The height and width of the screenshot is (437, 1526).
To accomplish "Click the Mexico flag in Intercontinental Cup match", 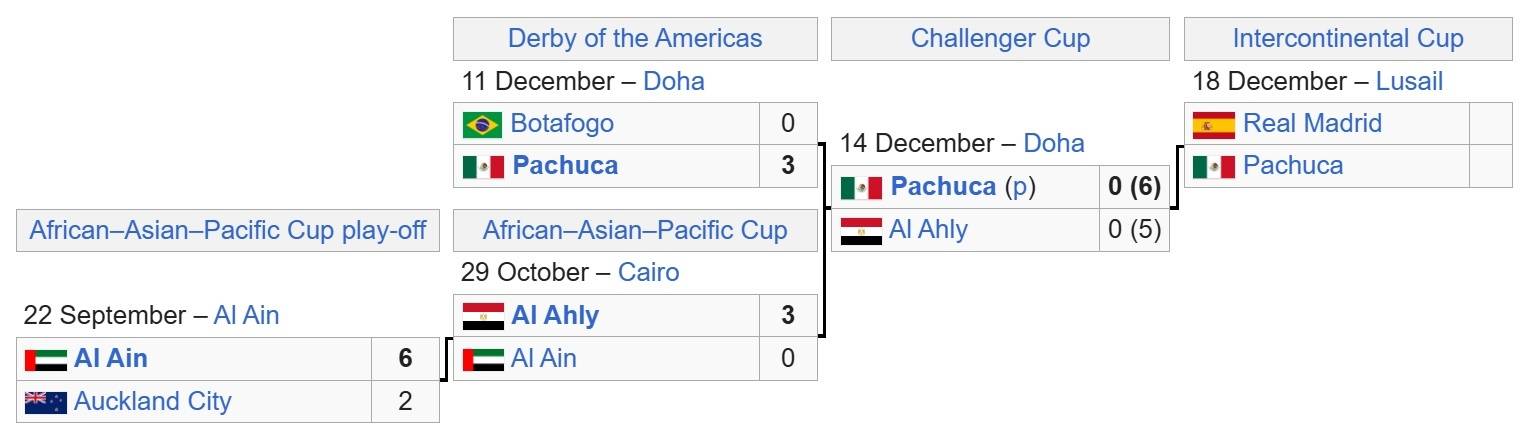I will (x=1214, y=166).
